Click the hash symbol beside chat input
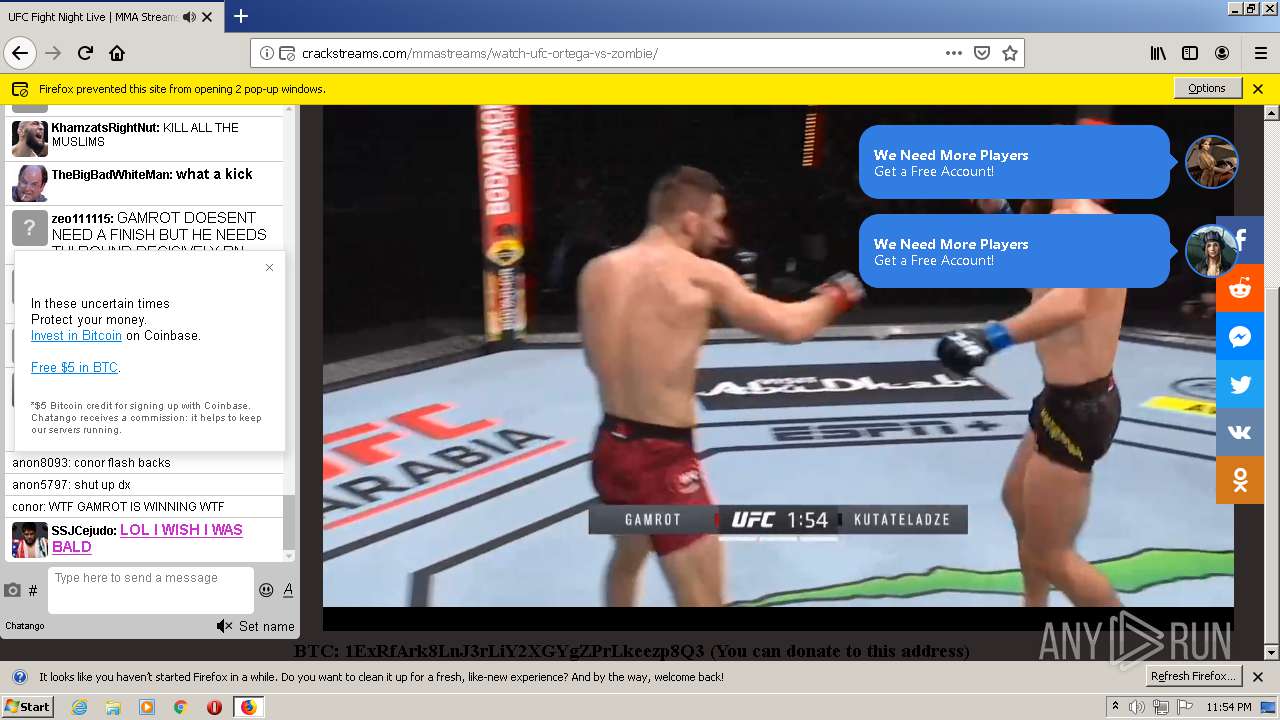This screenshot has width=1280, height=720. point(33,591)
